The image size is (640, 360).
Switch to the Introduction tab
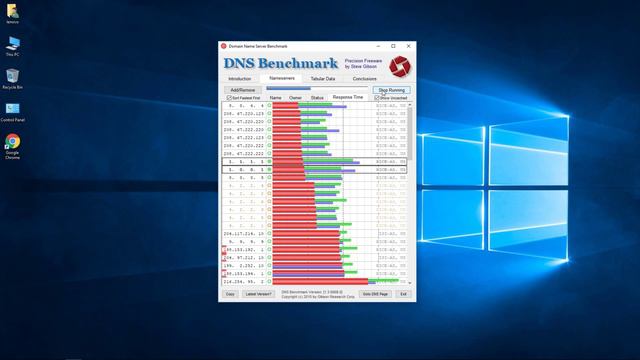(x=240, y=79)
